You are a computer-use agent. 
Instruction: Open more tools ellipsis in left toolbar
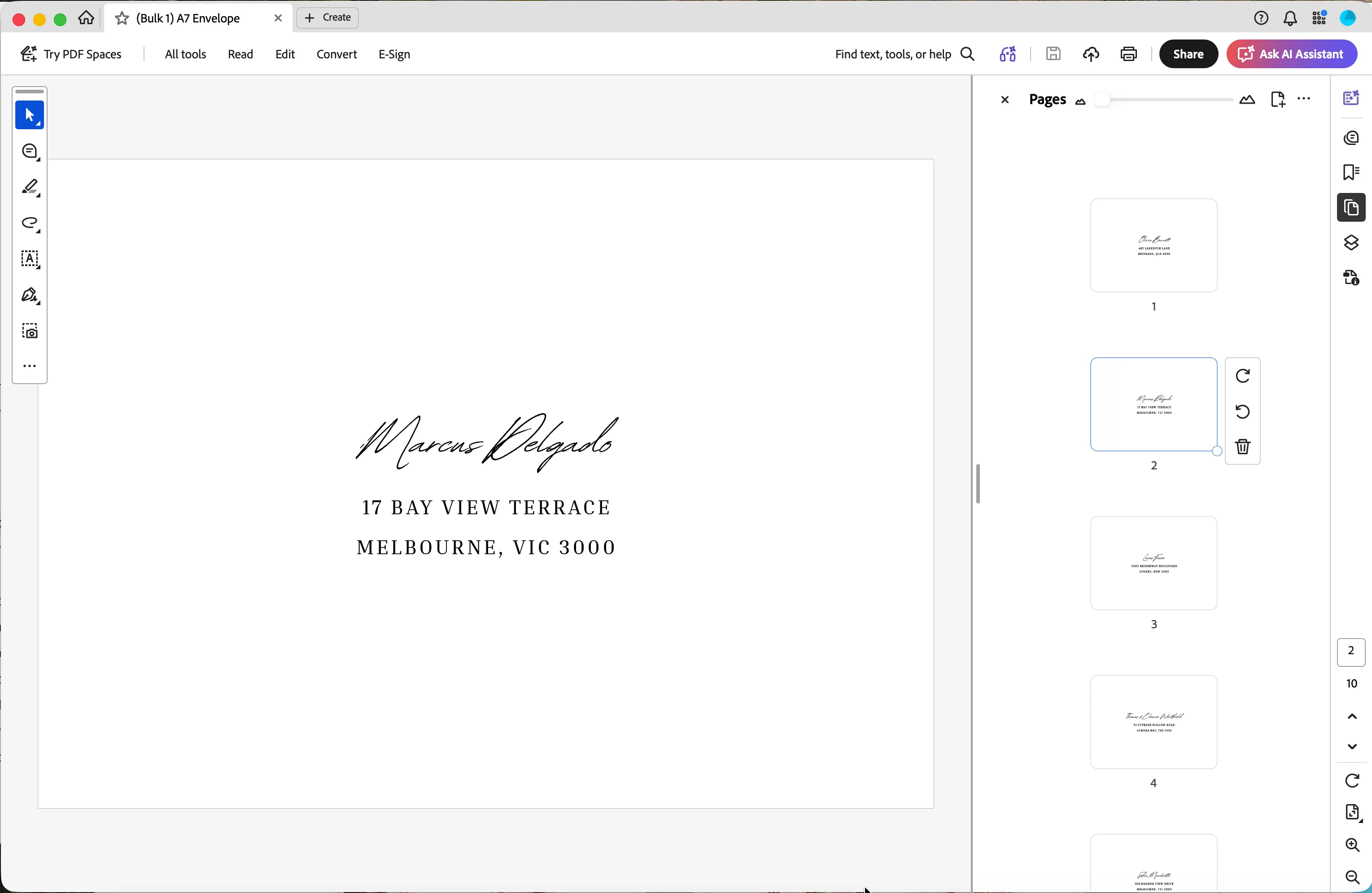(30, 366)
